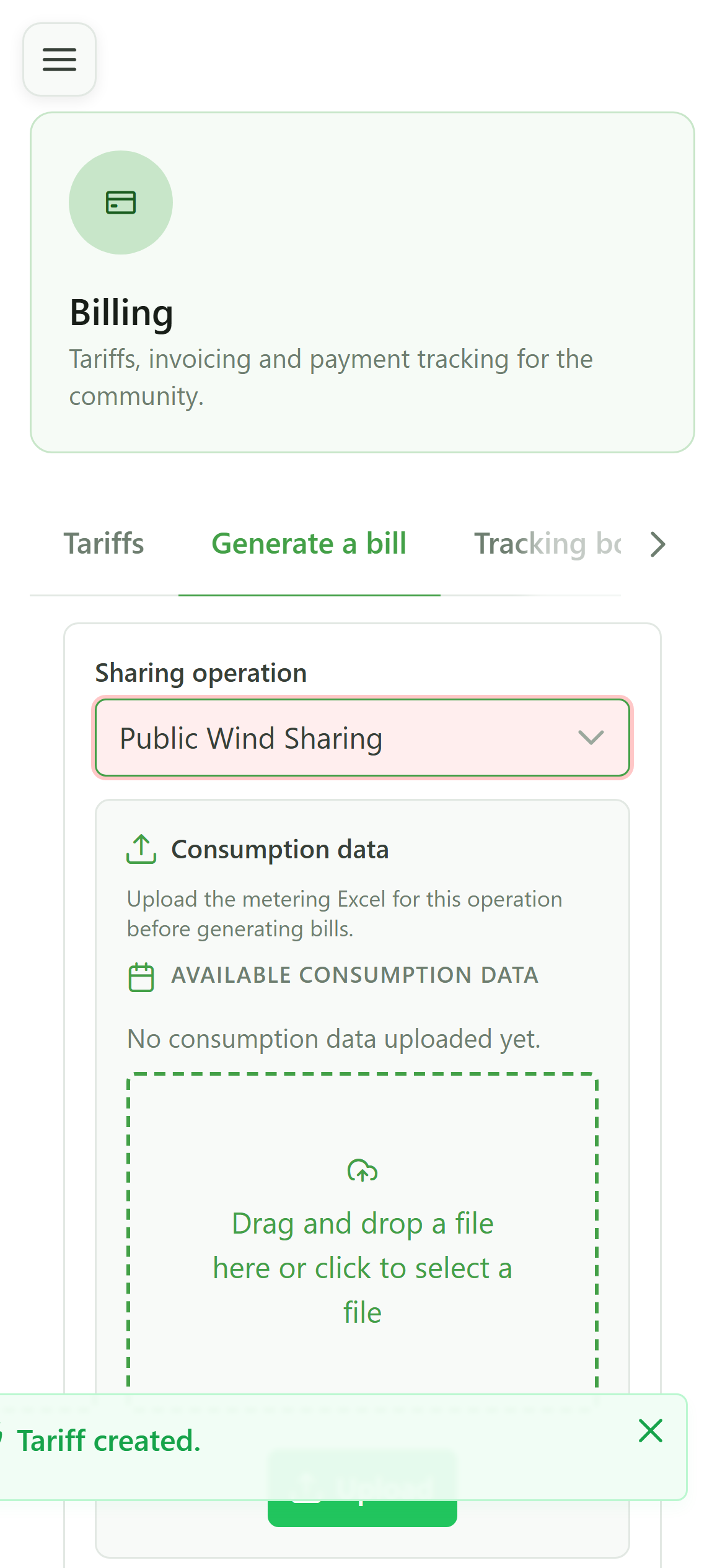Click the Consumption data upload arrow icon
Screen dimensions: 725x1568
point(141,849)
